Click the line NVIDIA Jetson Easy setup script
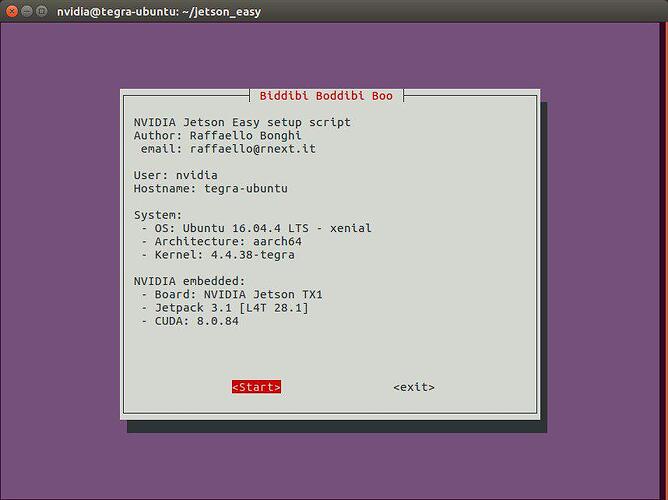This screenshot has height=500, width=668. 242,122
